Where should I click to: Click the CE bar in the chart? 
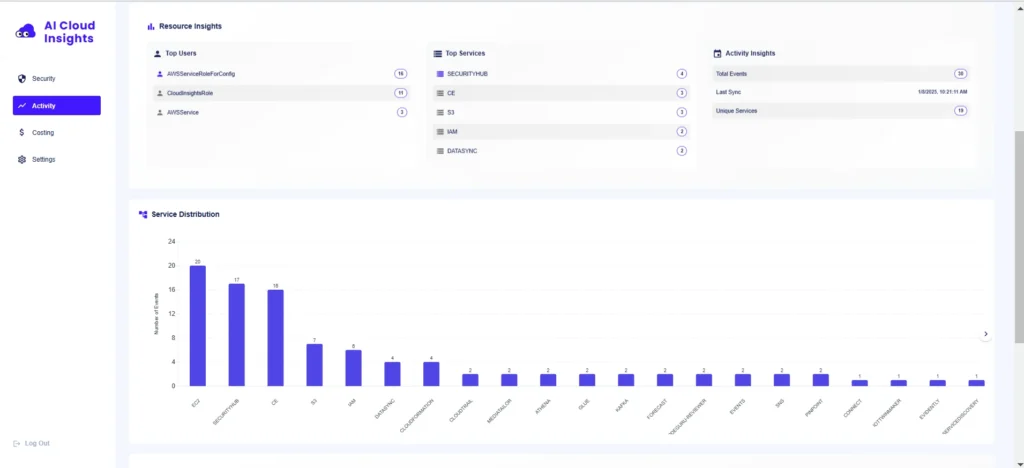click(x=276, y=337)
